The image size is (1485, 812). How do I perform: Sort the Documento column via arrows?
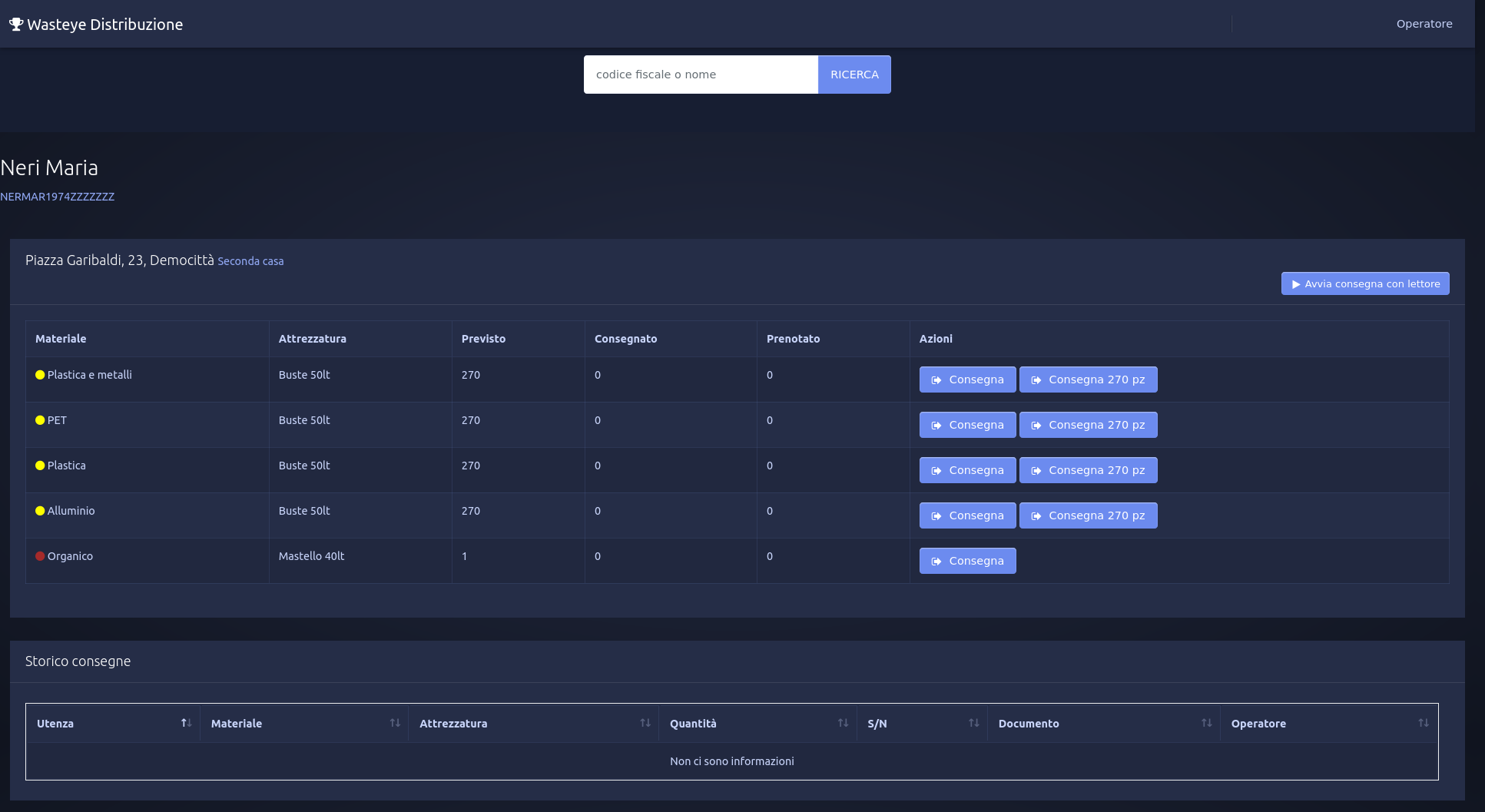[1206, 723]
